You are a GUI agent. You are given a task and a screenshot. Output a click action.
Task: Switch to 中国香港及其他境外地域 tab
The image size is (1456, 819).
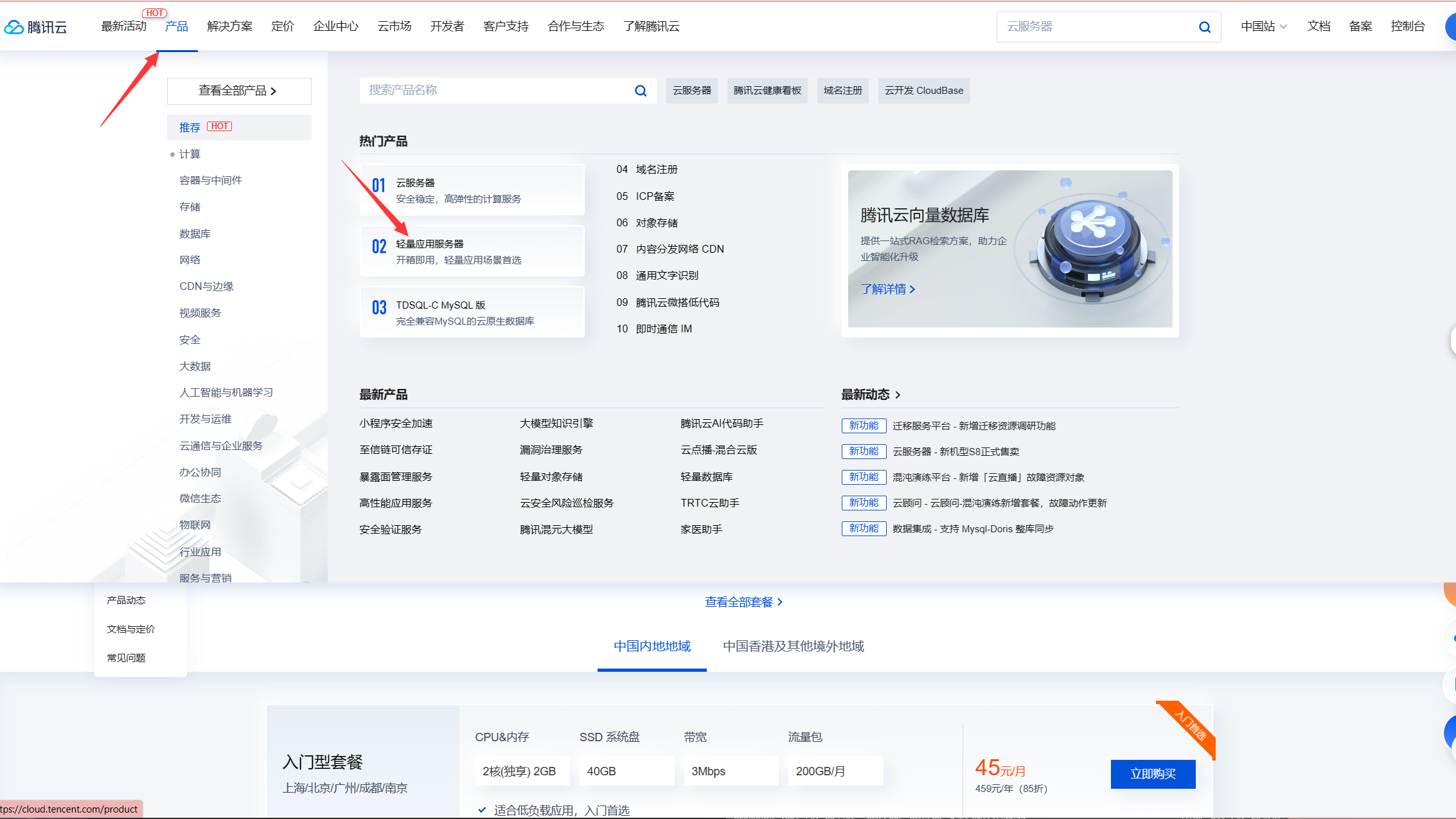794,647
